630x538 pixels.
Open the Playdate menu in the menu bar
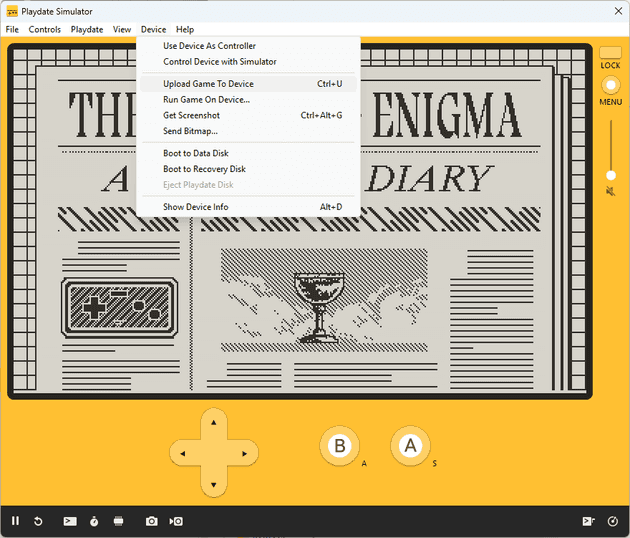tap(87, 30)
